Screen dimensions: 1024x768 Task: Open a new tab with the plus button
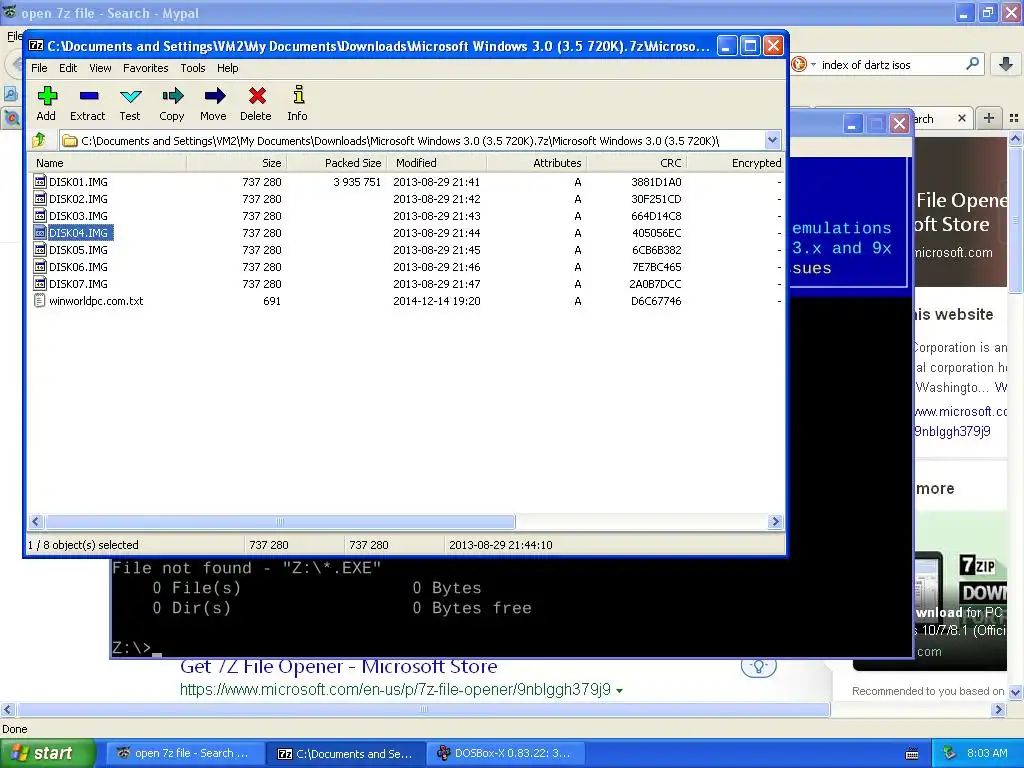(989, 118)
